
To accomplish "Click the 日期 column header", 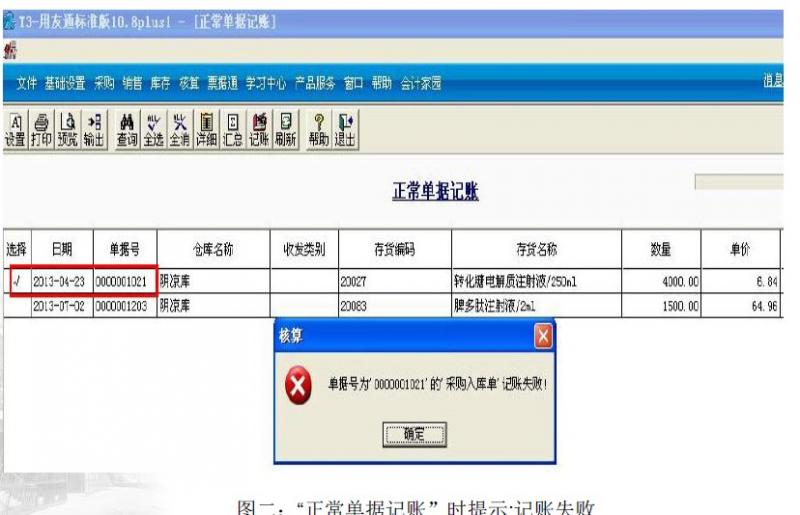I will [x=62, y=249].
